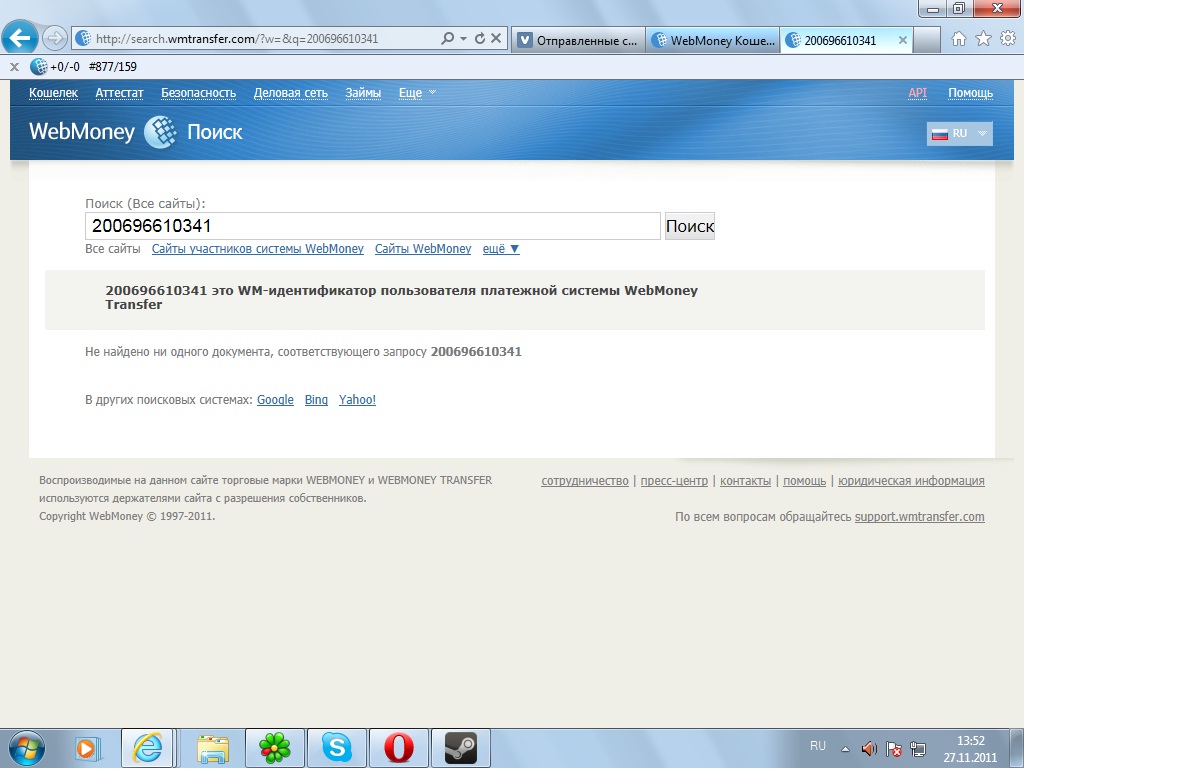Focus the search field with 200696610341

pyautogui.click(x=373, y=226)
